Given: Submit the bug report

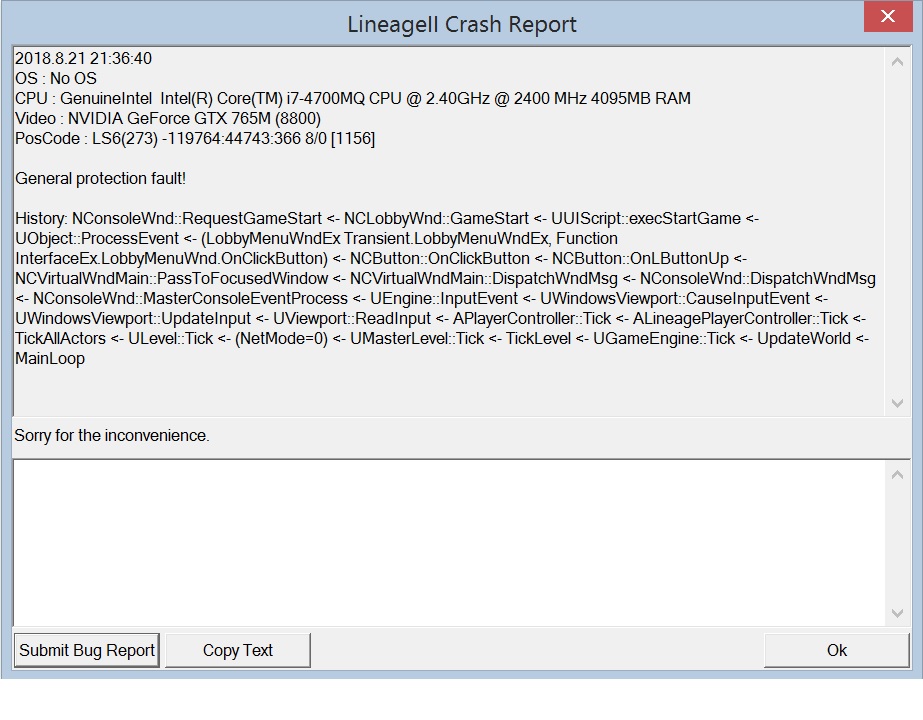Looking at the screenshot, I should click(87, 650).
